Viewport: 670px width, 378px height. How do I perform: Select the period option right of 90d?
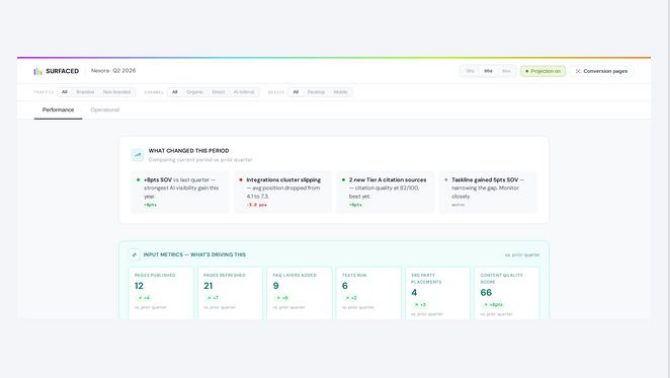click(506, 71)
